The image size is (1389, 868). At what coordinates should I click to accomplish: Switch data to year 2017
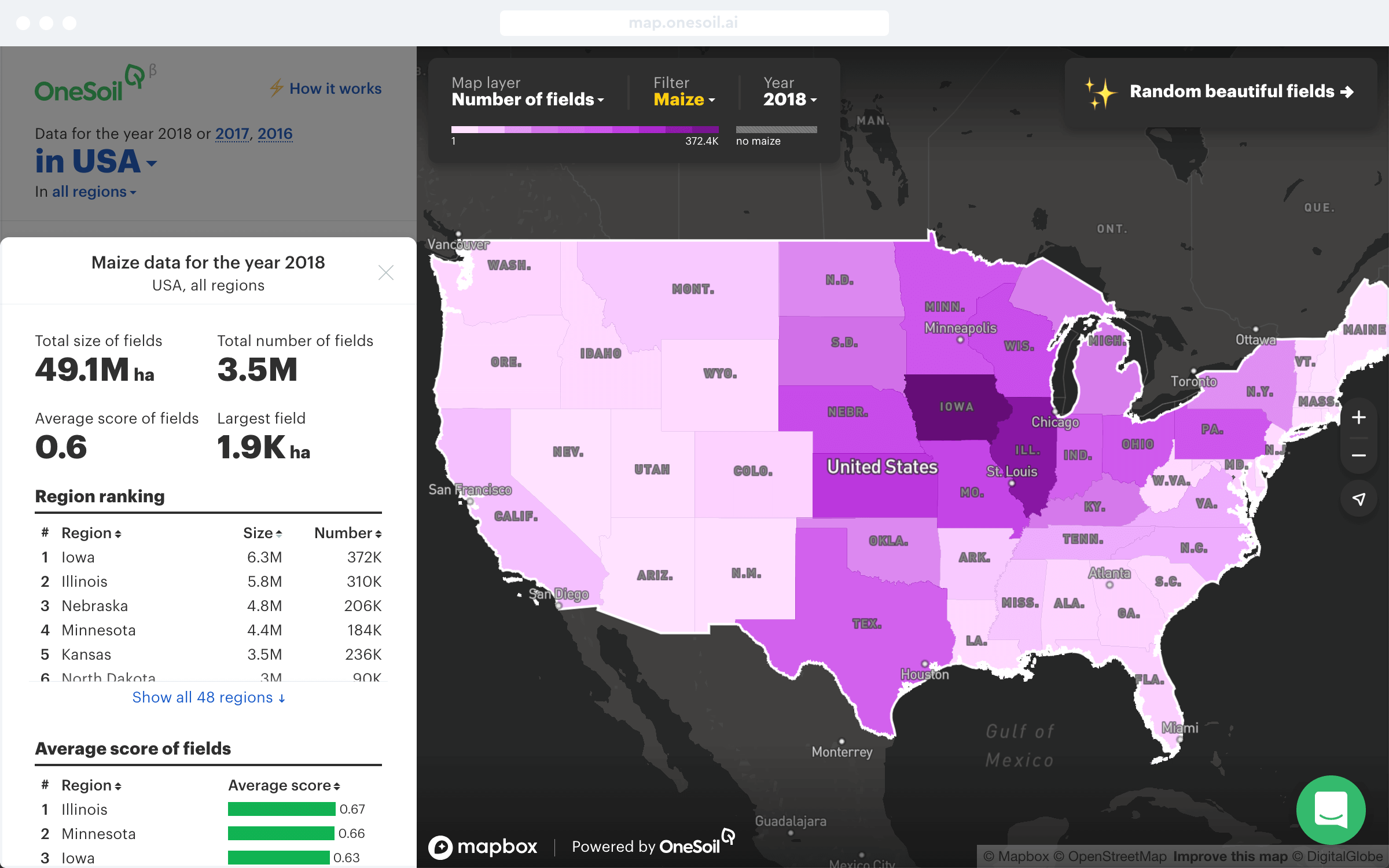point(232,134)
